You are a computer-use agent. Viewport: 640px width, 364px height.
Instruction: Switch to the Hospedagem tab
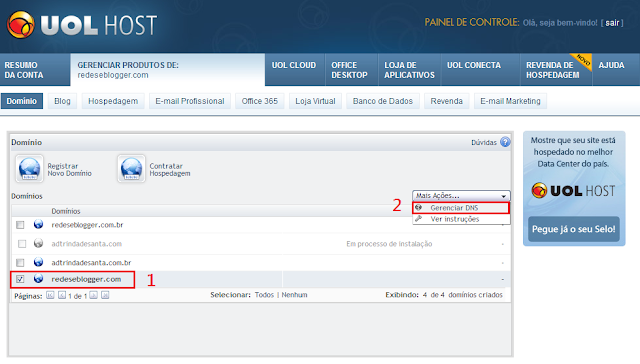pyautogui.click(x=113, y=101)
